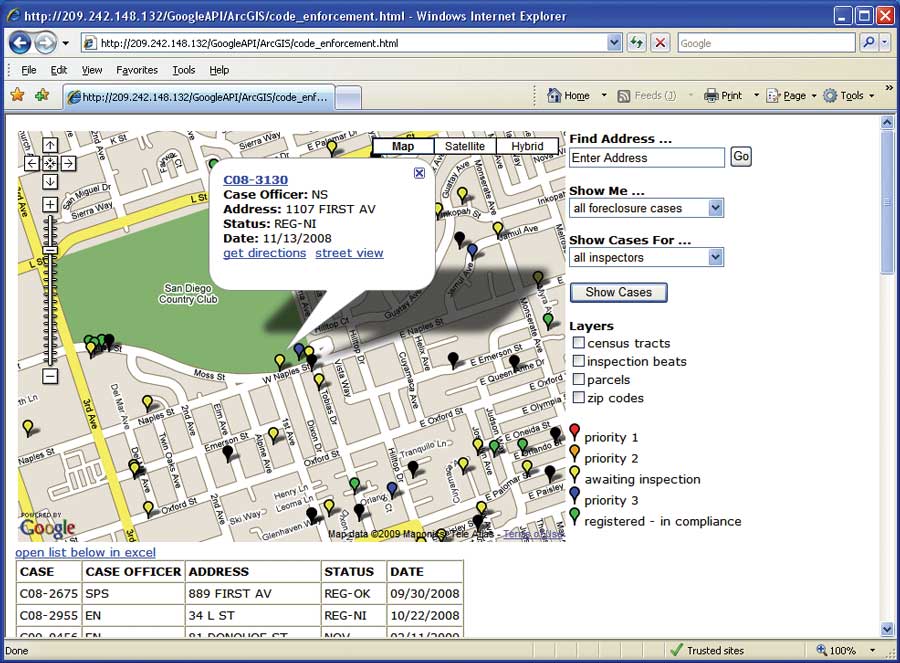Open a new blank browser tab

click(x=348, y=98)
